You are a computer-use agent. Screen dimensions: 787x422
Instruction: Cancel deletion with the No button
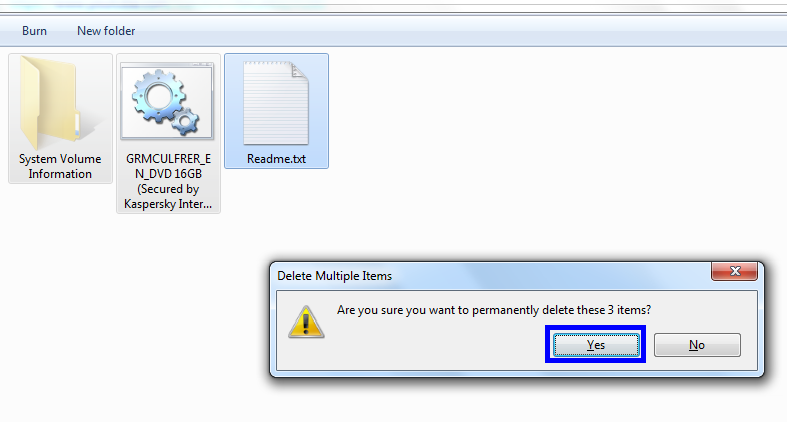click(697, 345)
